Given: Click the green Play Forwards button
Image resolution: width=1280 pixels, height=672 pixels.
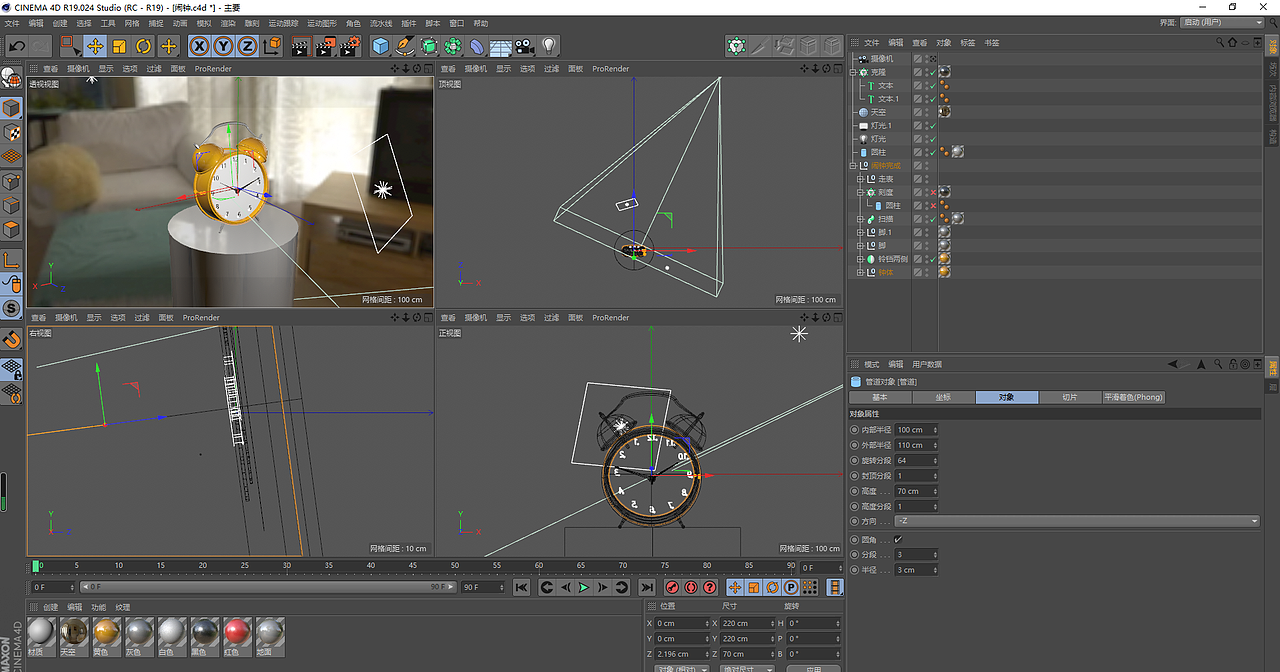Looking at the screenshot, I should pos(584,587).
